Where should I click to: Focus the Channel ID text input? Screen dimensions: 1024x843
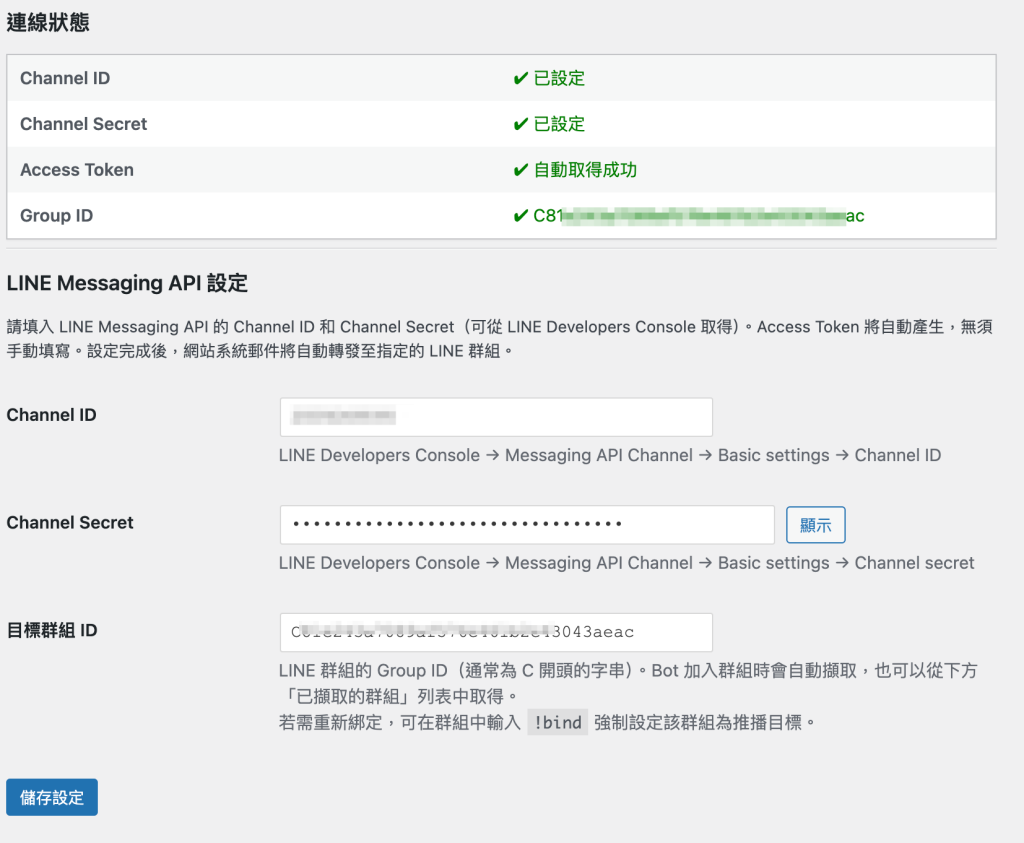pyautogui.click(x=496, y=417)
